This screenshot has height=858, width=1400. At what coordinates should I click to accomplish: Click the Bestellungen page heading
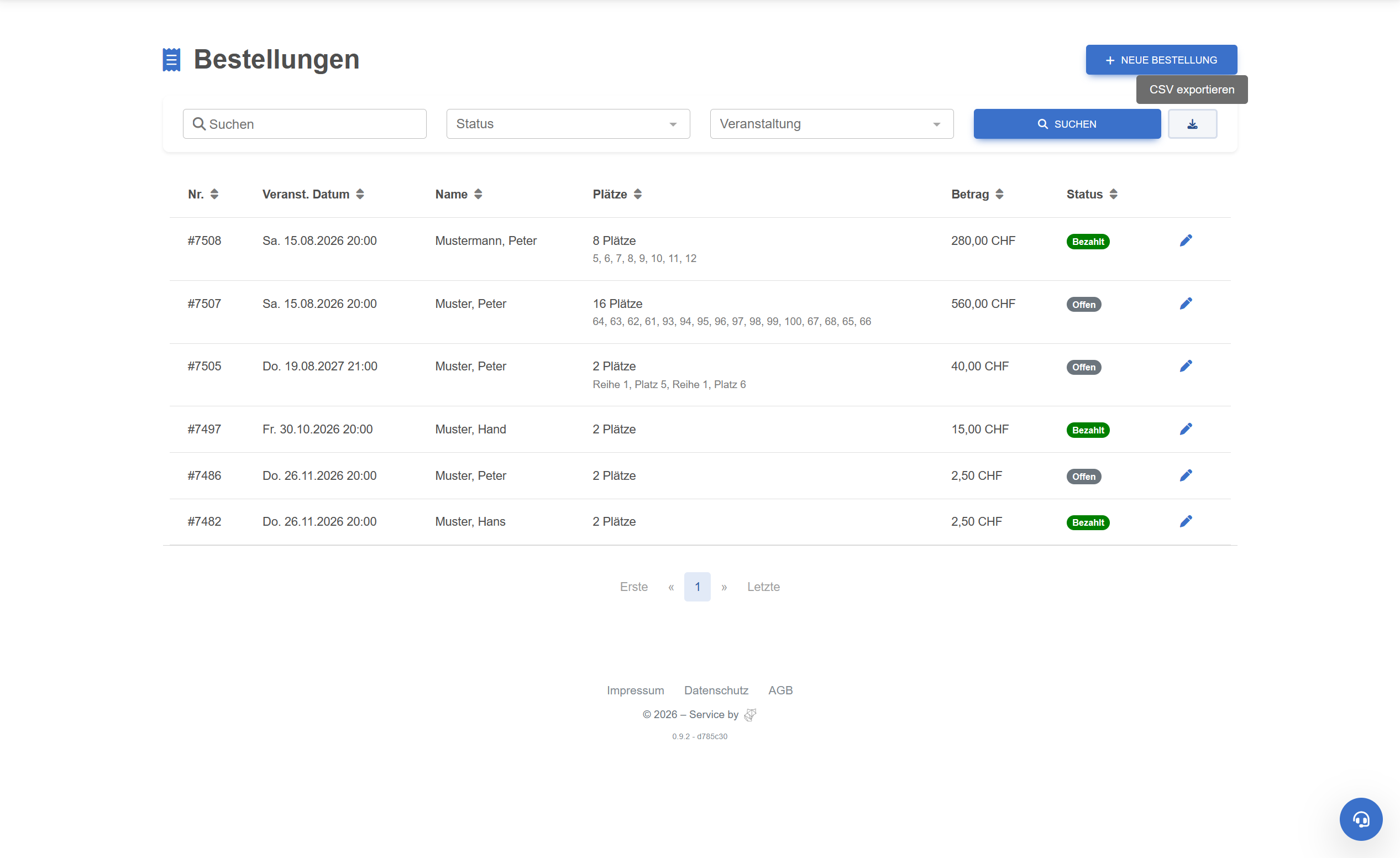[x=276, y=60]
